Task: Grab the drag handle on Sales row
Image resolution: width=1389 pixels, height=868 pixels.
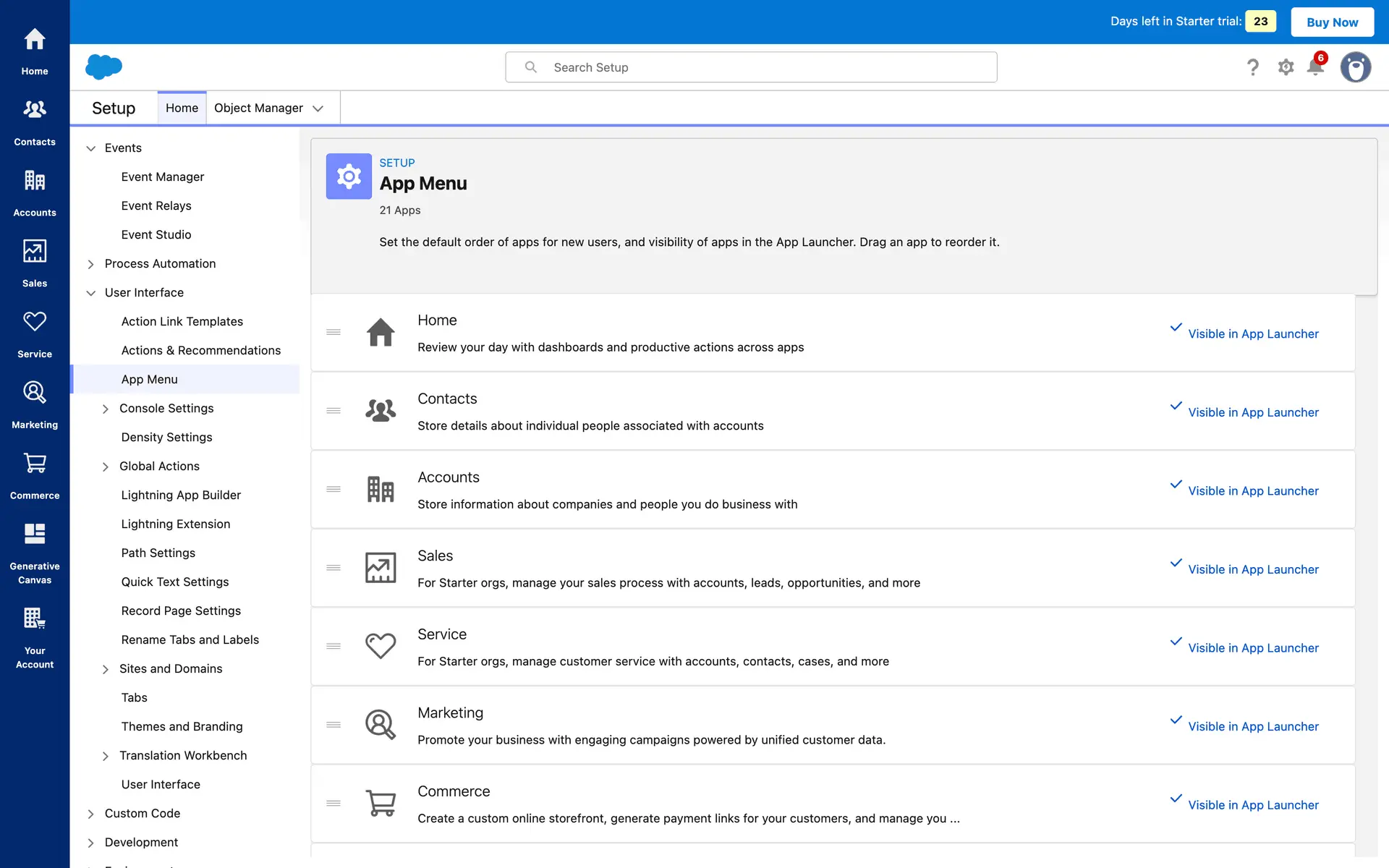Action: click(334, 568)
